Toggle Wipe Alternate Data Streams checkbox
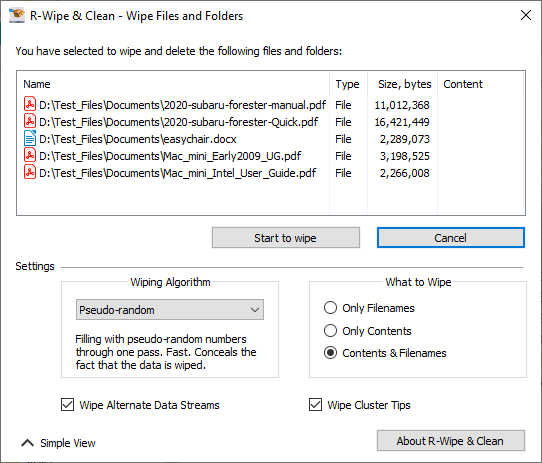This screenshot has width=542, height=463. pyautogui.click(x=67, y=405)
